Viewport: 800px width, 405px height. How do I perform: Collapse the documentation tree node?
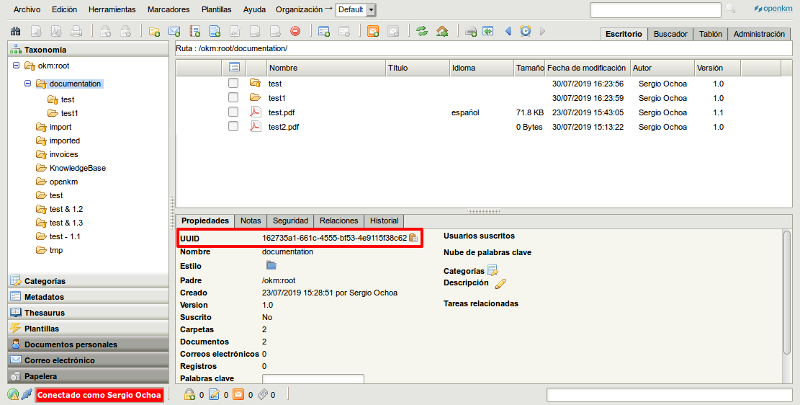26,85
